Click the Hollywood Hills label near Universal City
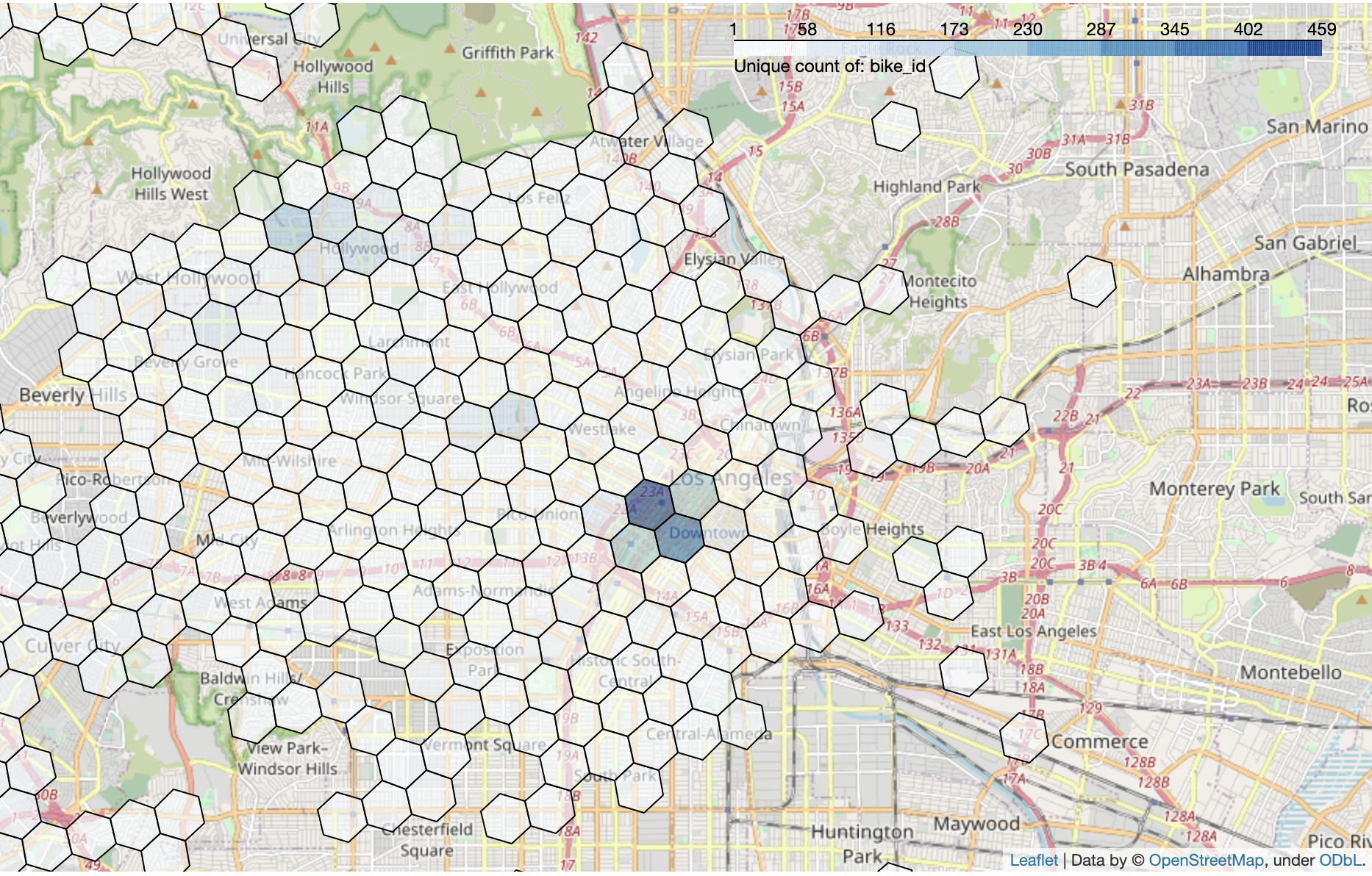Screen dimensions: 1372x876 [x=333, y=76]
